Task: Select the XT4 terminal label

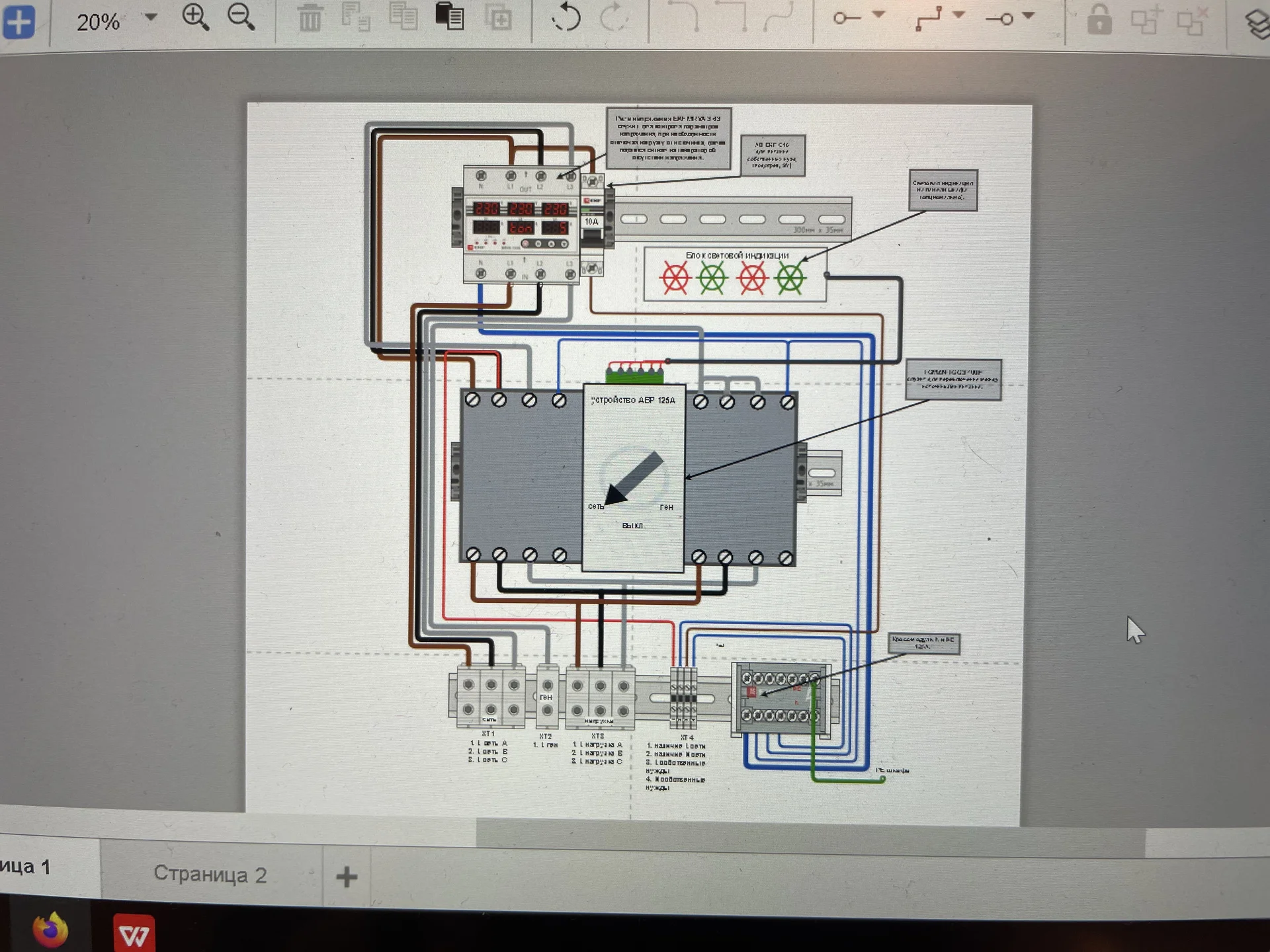Action: tap(687, 737)
